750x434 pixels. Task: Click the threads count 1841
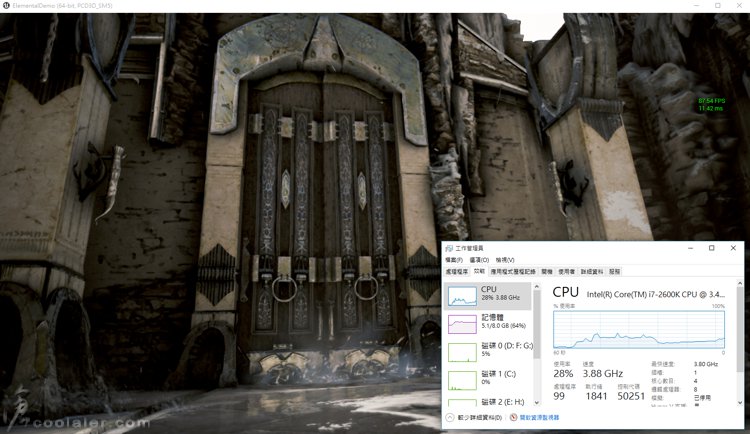point(596,396)
